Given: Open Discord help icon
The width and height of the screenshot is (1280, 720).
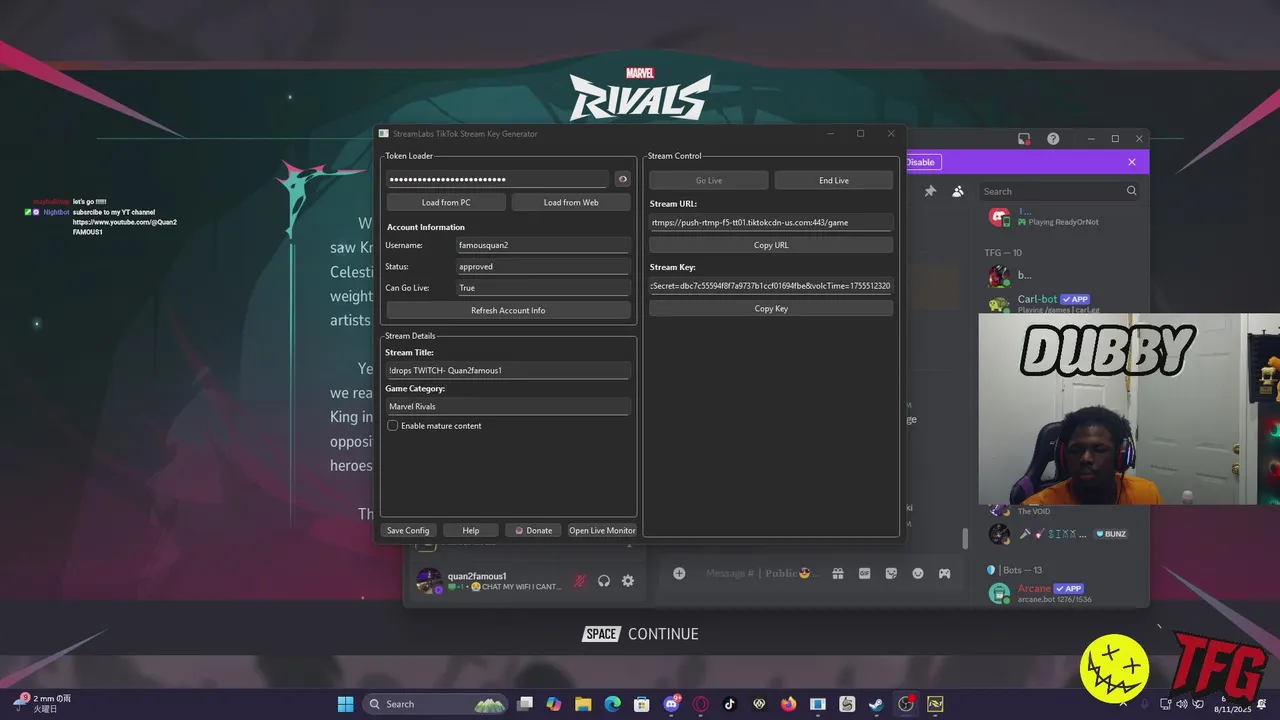Looking at the screenshot, I should tap(1053, 139).
